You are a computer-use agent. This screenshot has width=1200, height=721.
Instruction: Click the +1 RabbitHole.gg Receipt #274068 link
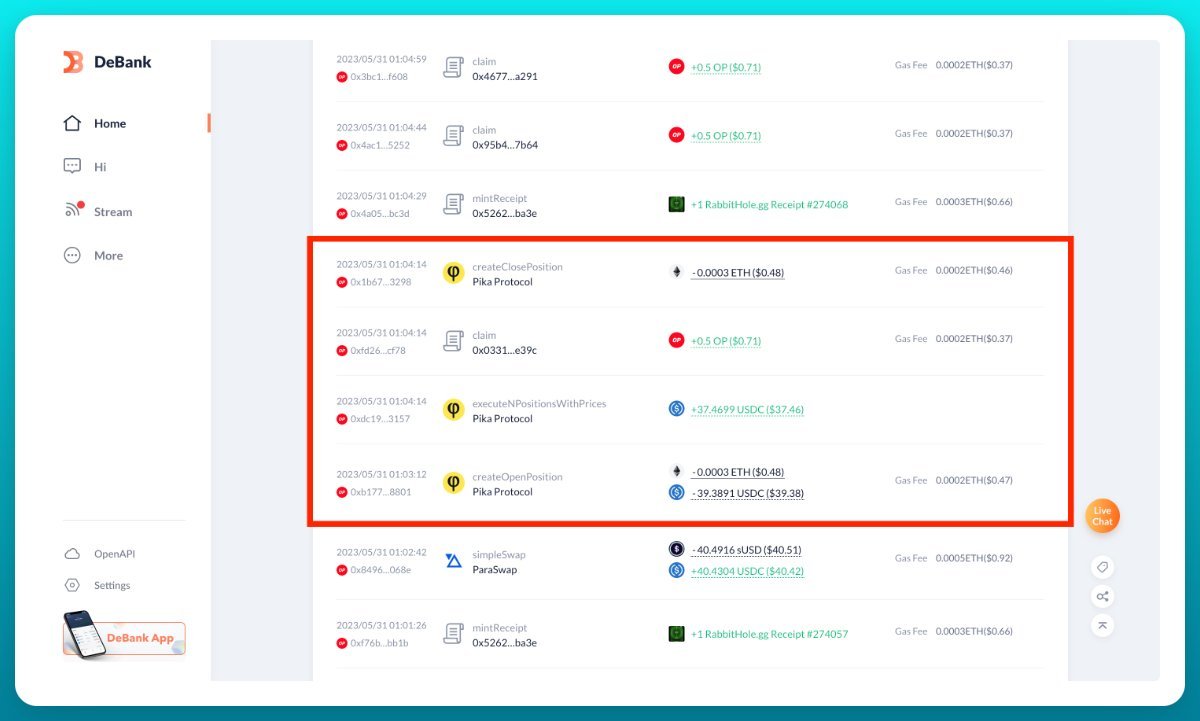pos(769,204)
